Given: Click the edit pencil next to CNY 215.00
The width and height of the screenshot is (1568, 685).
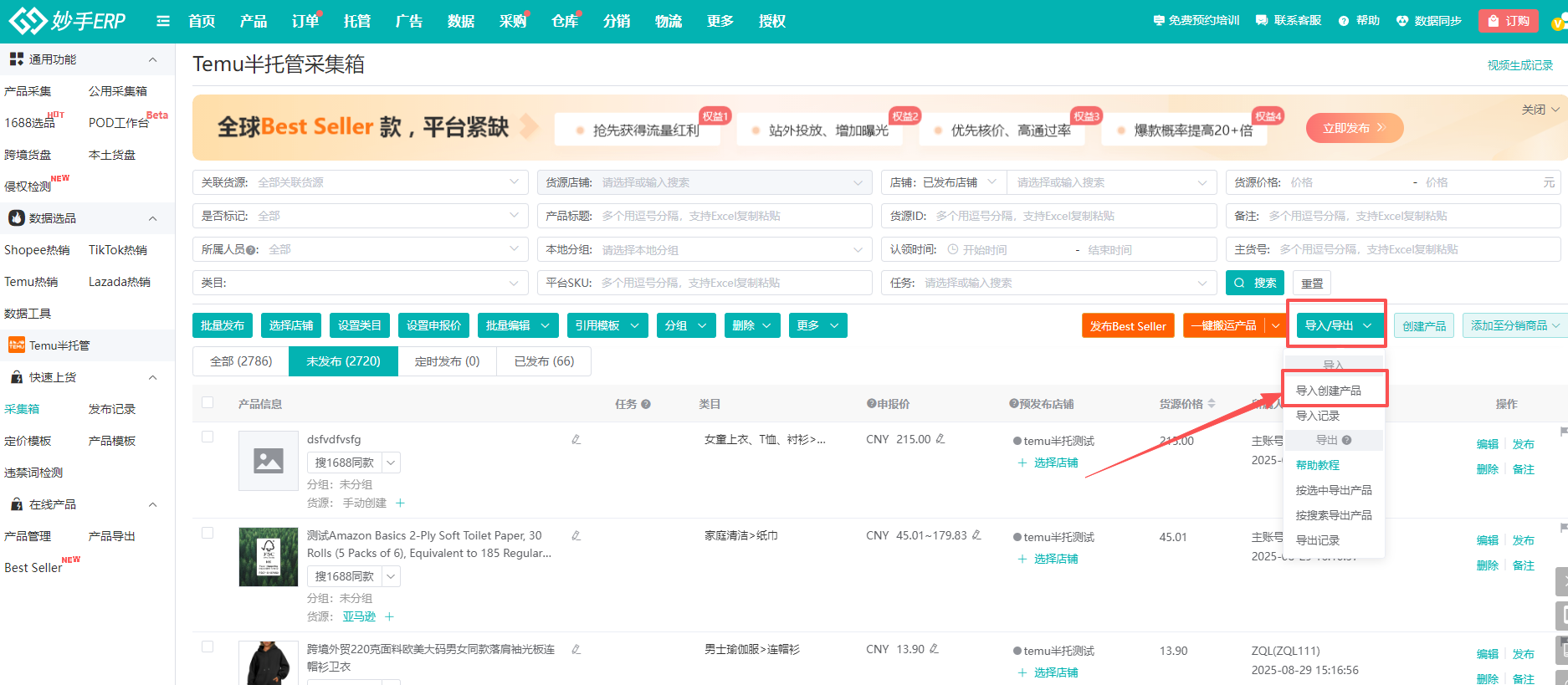Looking at the screenshot, I should click(940, 439).
